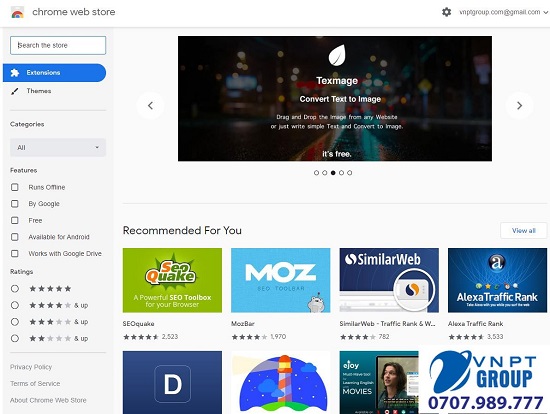
Task: Click the Chrome Web Store logo icon
Action: 17,12
